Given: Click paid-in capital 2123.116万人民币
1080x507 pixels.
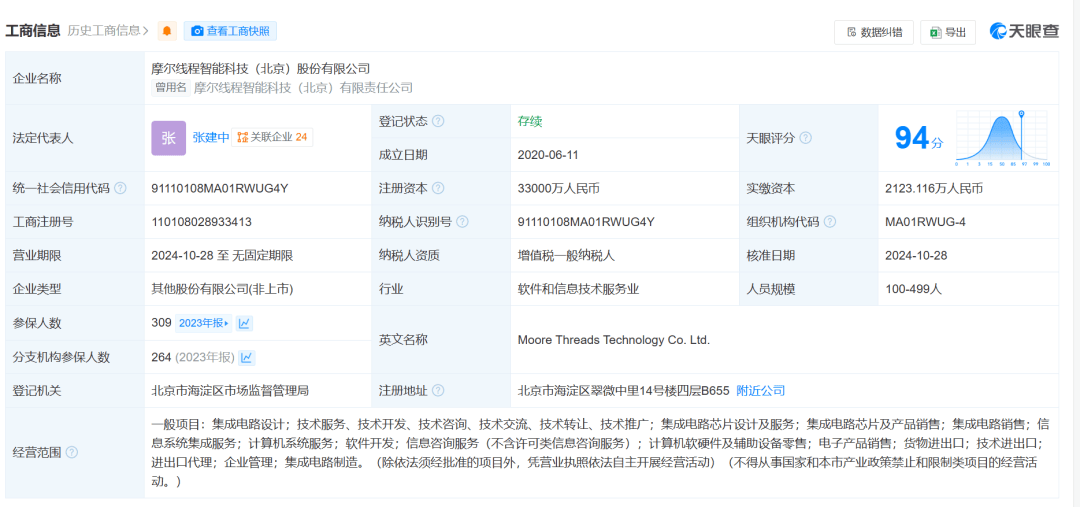Looking at the screenshot, I should 933,188.
